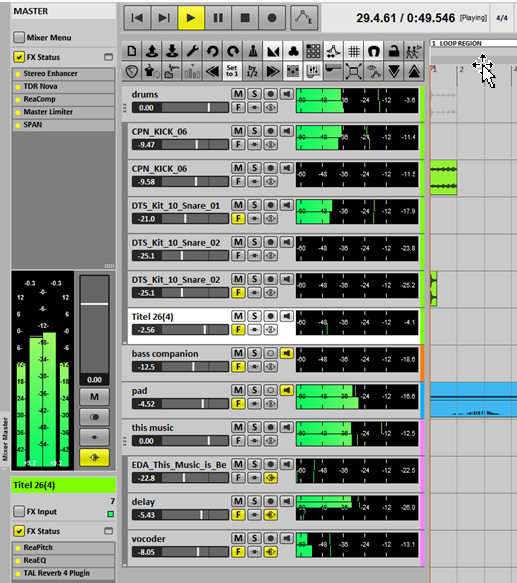Click the double left arrow toolbar icon
This screenshot has width=517, height=583.
tap(213, 71)
